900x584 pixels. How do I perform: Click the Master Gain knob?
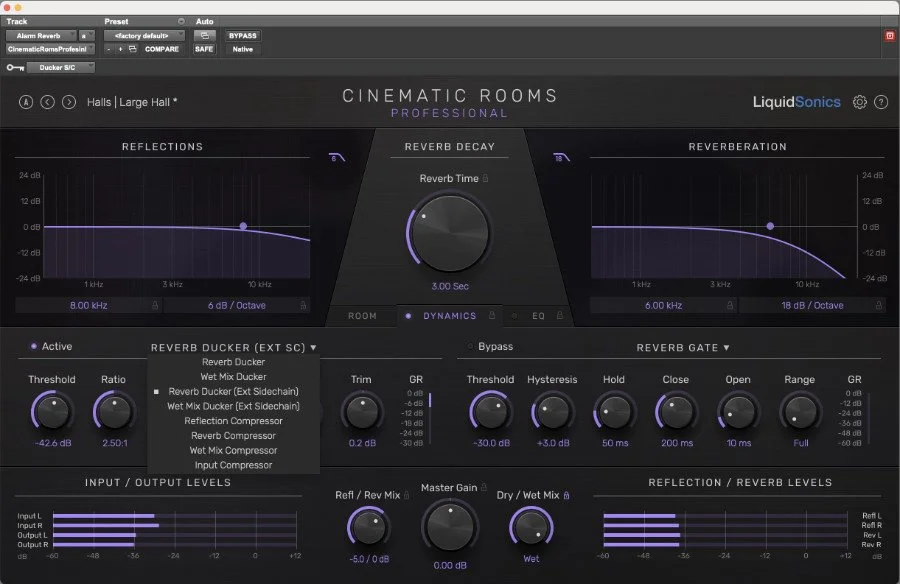point(450,526)
